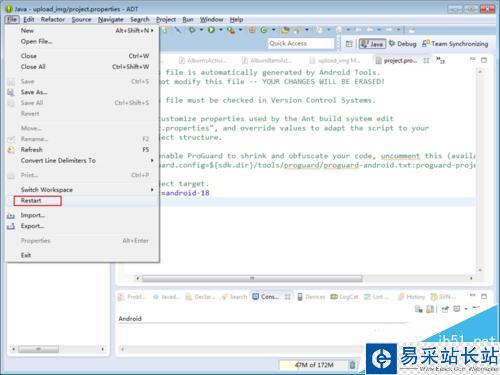Click the Import icon in the File menu
This screenshot has height=375, width=500.
[11, 216]
